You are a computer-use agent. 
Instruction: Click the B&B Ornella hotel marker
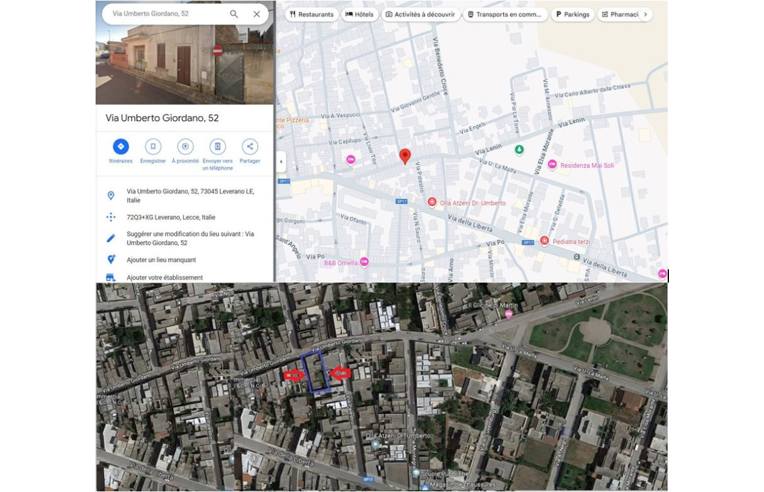pos(364,262)
